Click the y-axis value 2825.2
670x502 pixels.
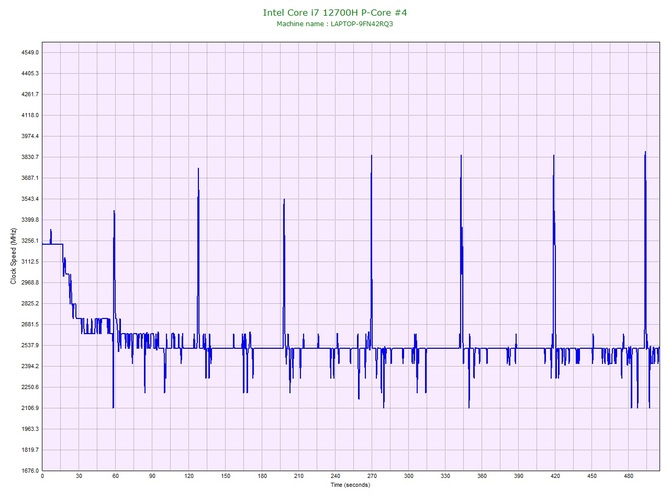pos(30,304)
